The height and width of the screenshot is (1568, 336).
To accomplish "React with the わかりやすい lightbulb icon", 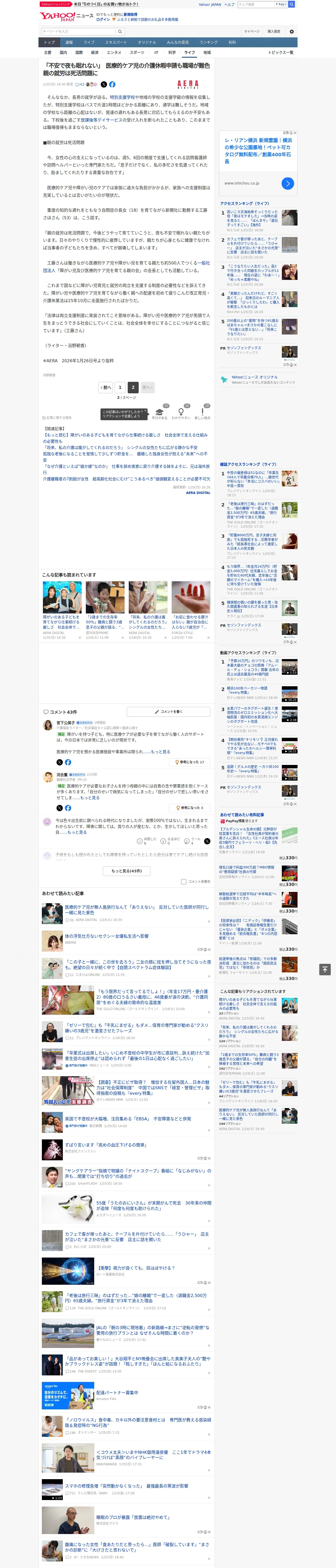I will [181, 412].
